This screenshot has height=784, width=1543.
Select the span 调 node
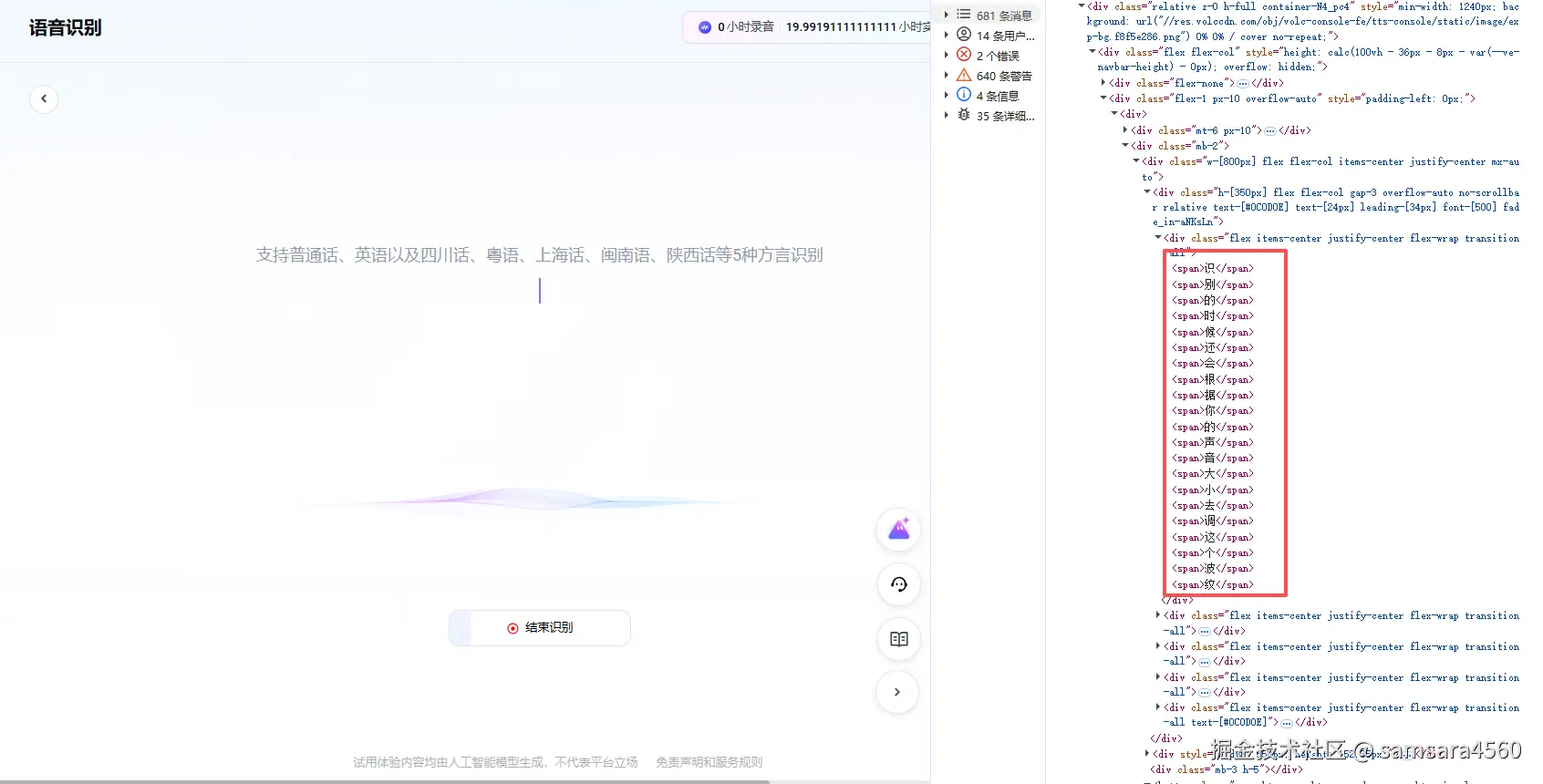[1213, 521]
